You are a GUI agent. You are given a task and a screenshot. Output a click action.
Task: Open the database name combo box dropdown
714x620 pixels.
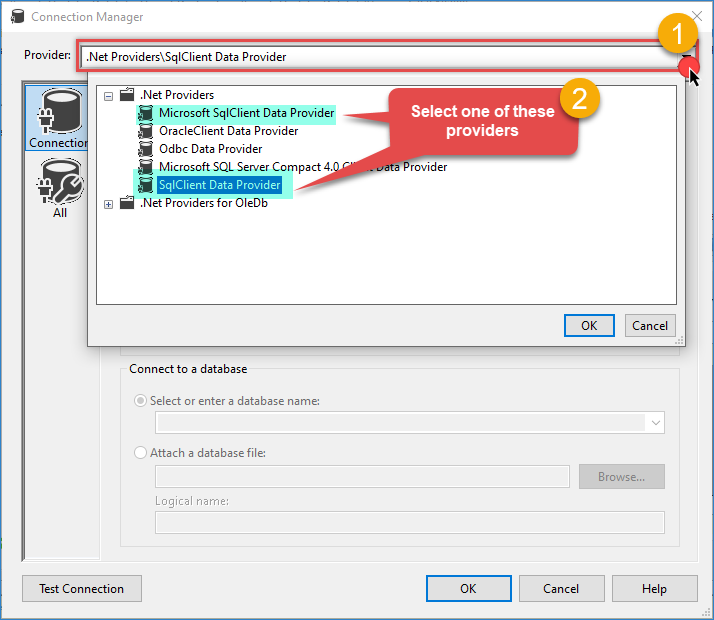(x=655, y=423)
